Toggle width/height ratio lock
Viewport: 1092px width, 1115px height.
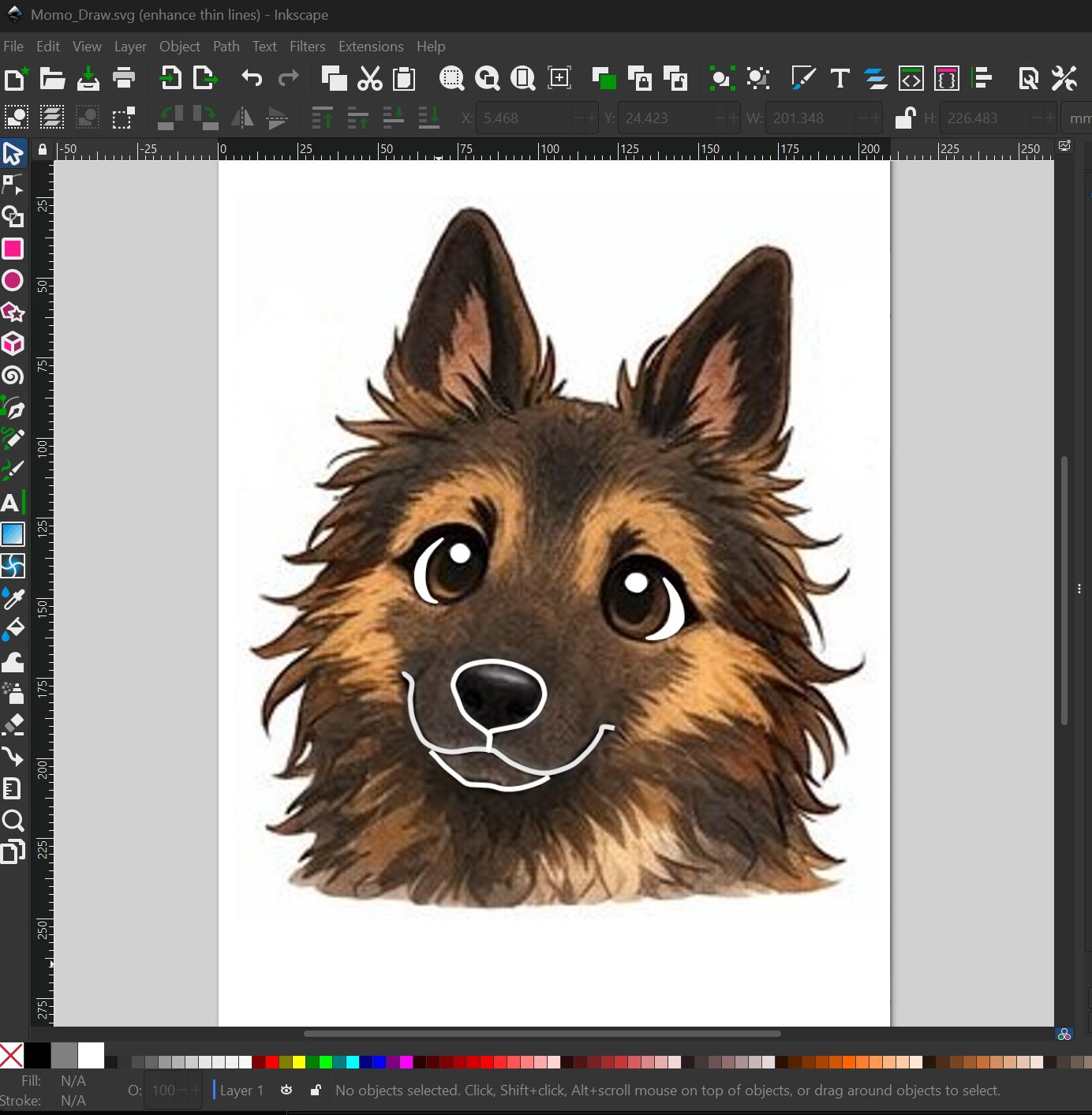pyautogui.click(x=904, y=118)
